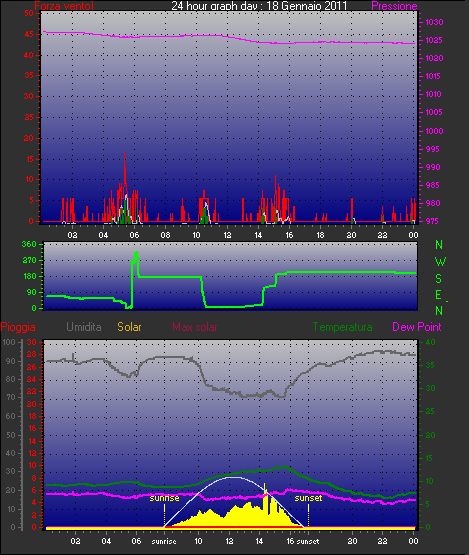This screenshot has height=555, width=469.
Task: Click the yellow sunset marker in the solar chart
Action: [308, 498]
